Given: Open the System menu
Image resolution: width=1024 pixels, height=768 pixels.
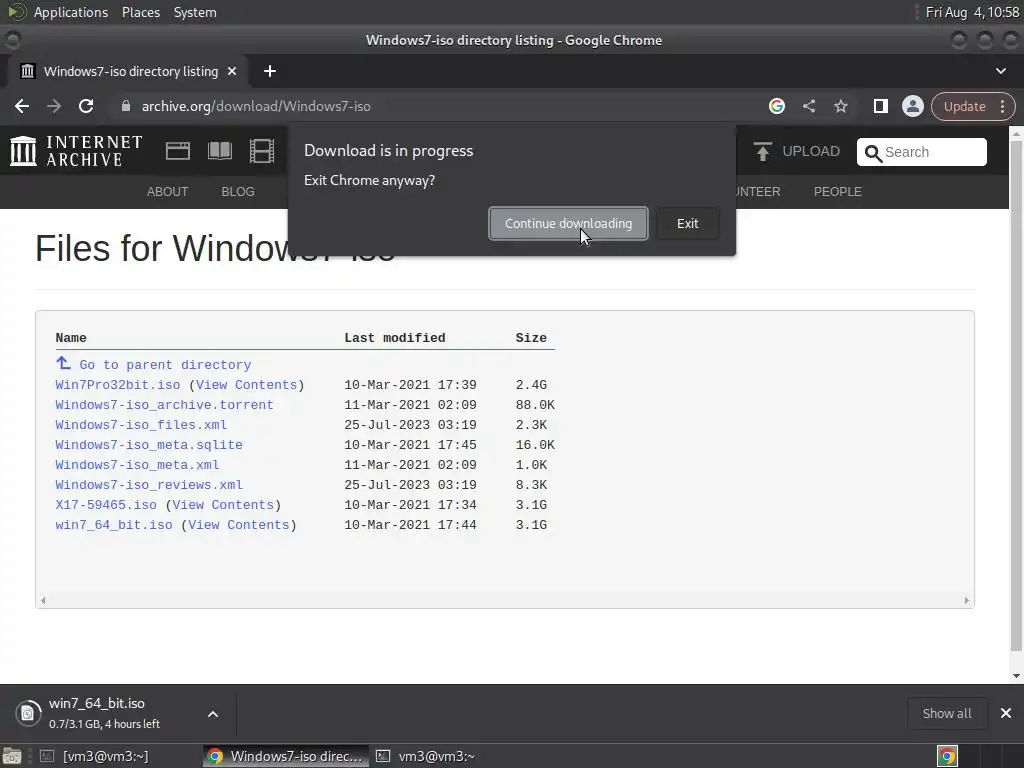Looking at the screenshot, I should point(195,12).
